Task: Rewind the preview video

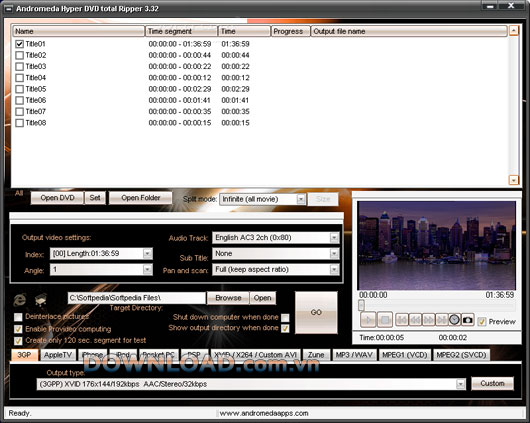Action: click(x=415, y=320)
